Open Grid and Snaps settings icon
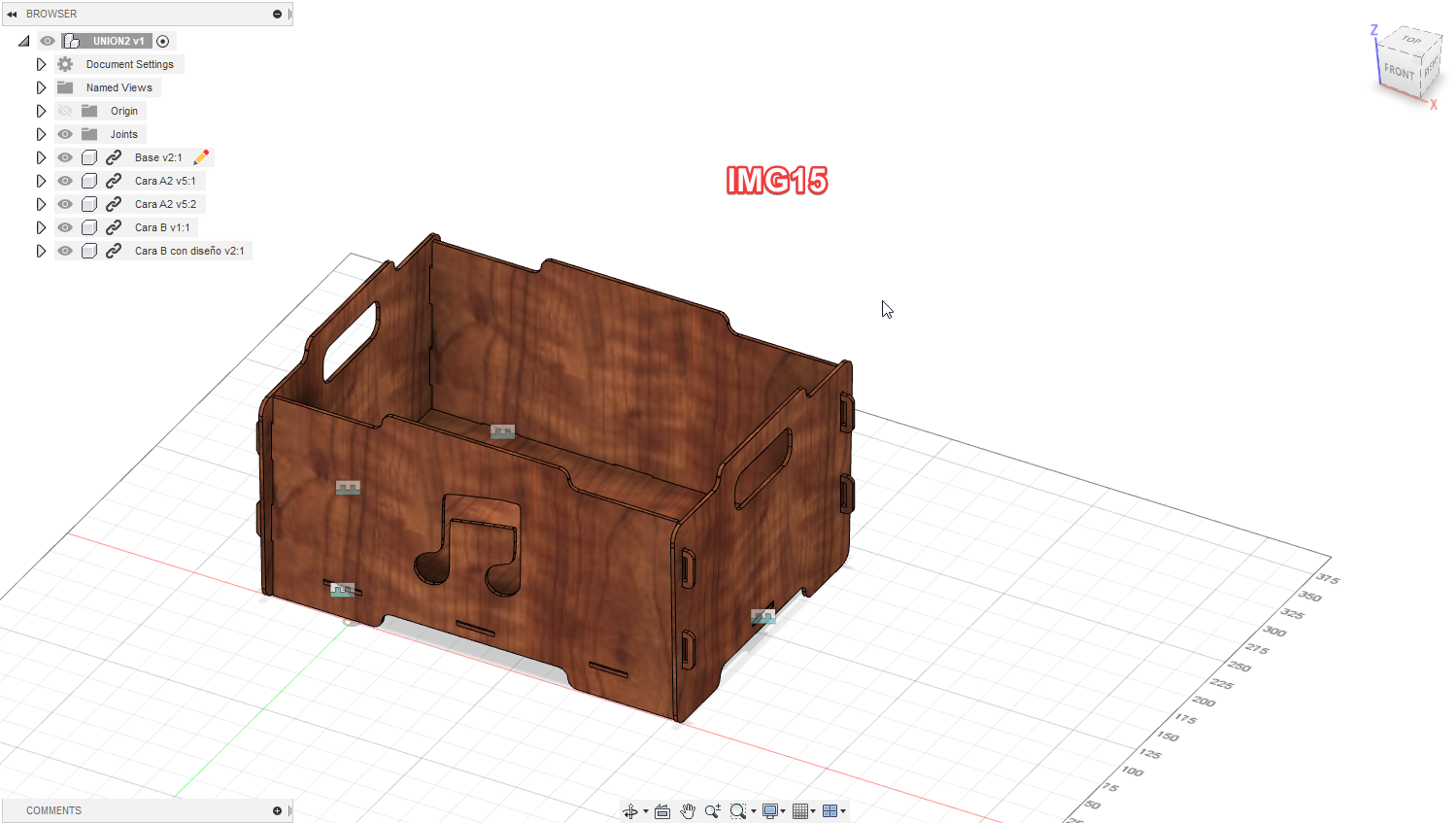The height and width of the screenshot is (823, 1456). (x=800, y=811)
